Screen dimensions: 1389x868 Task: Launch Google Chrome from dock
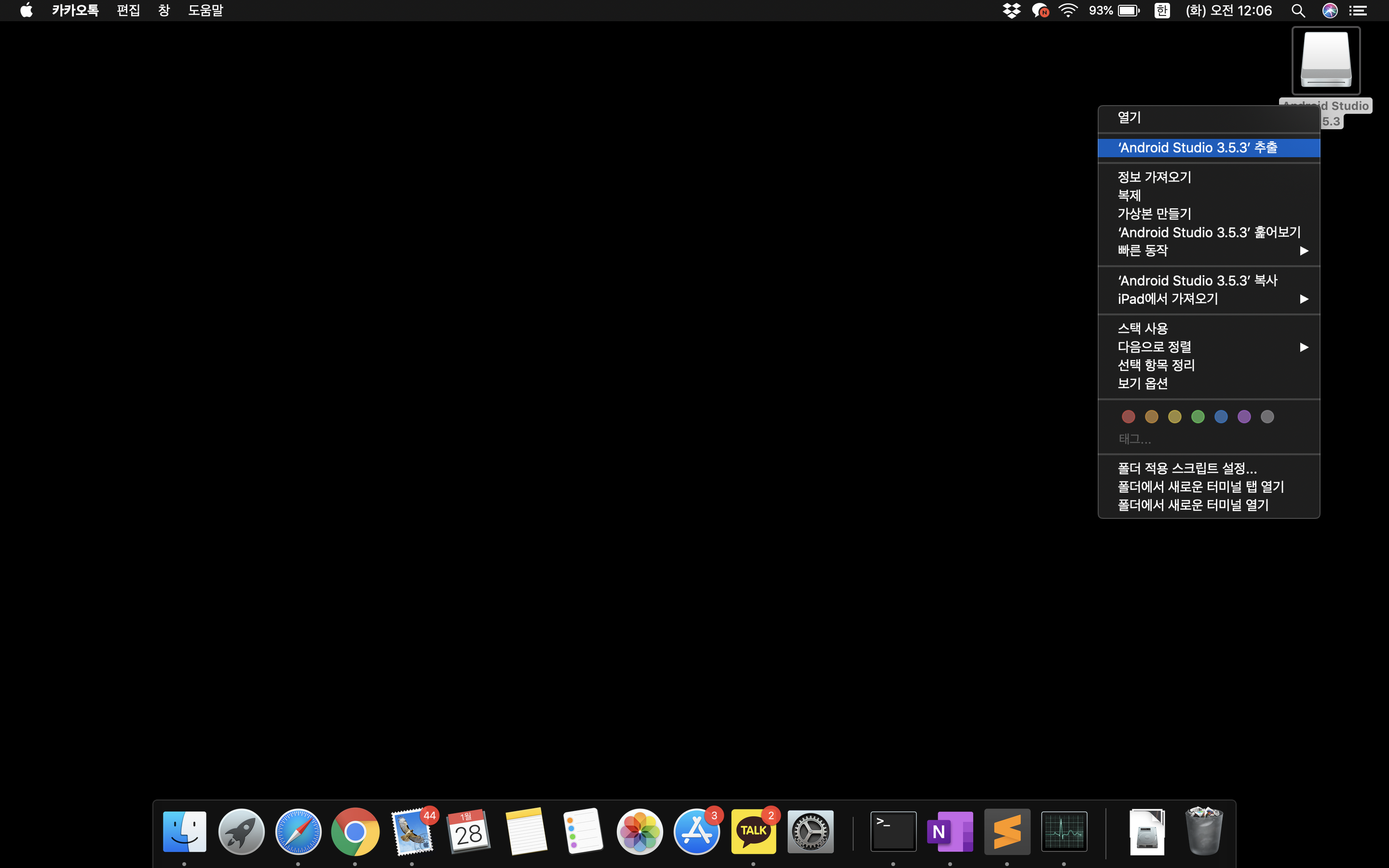click(354, 831)
